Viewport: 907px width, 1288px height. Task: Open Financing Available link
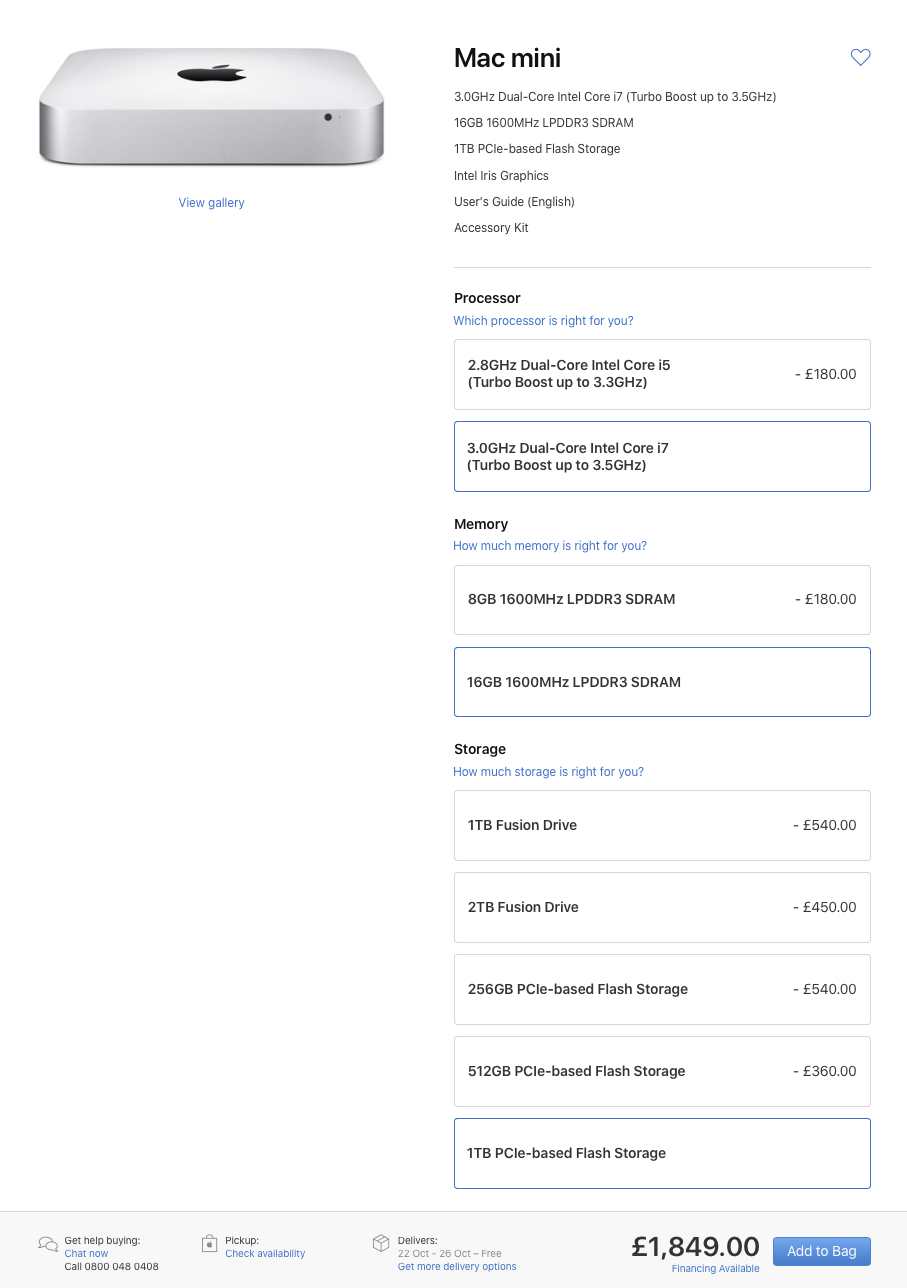[x=715, y=1269]
